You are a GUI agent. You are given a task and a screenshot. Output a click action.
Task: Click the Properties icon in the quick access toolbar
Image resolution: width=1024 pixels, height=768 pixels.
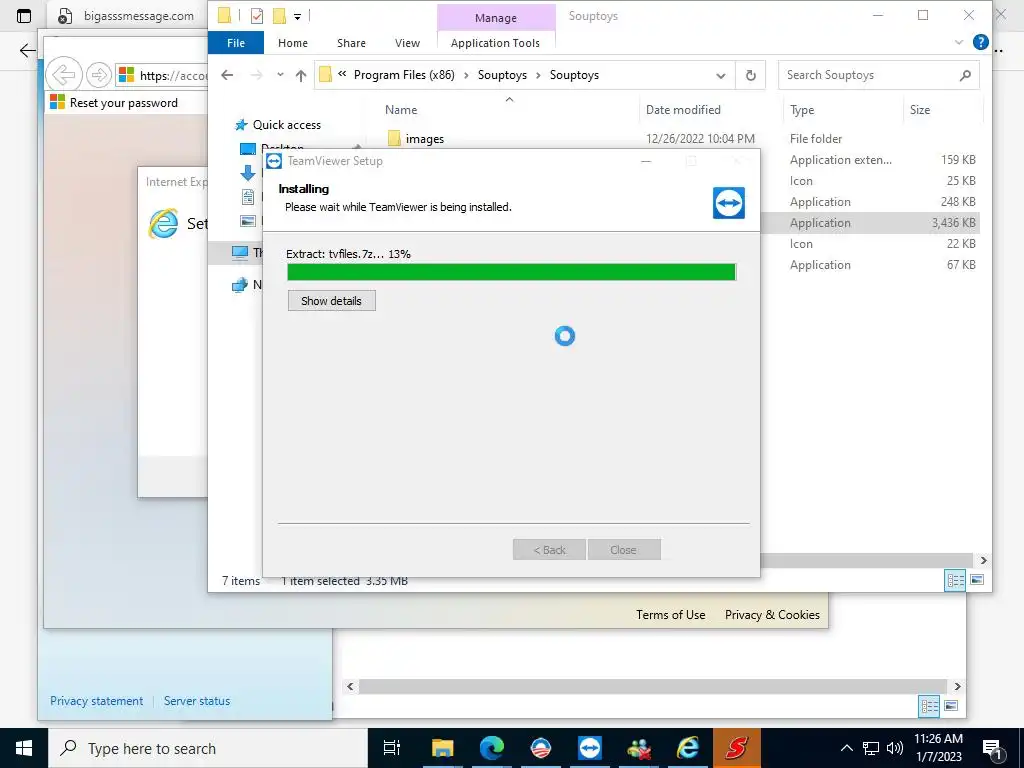click(x=257, y=16)
